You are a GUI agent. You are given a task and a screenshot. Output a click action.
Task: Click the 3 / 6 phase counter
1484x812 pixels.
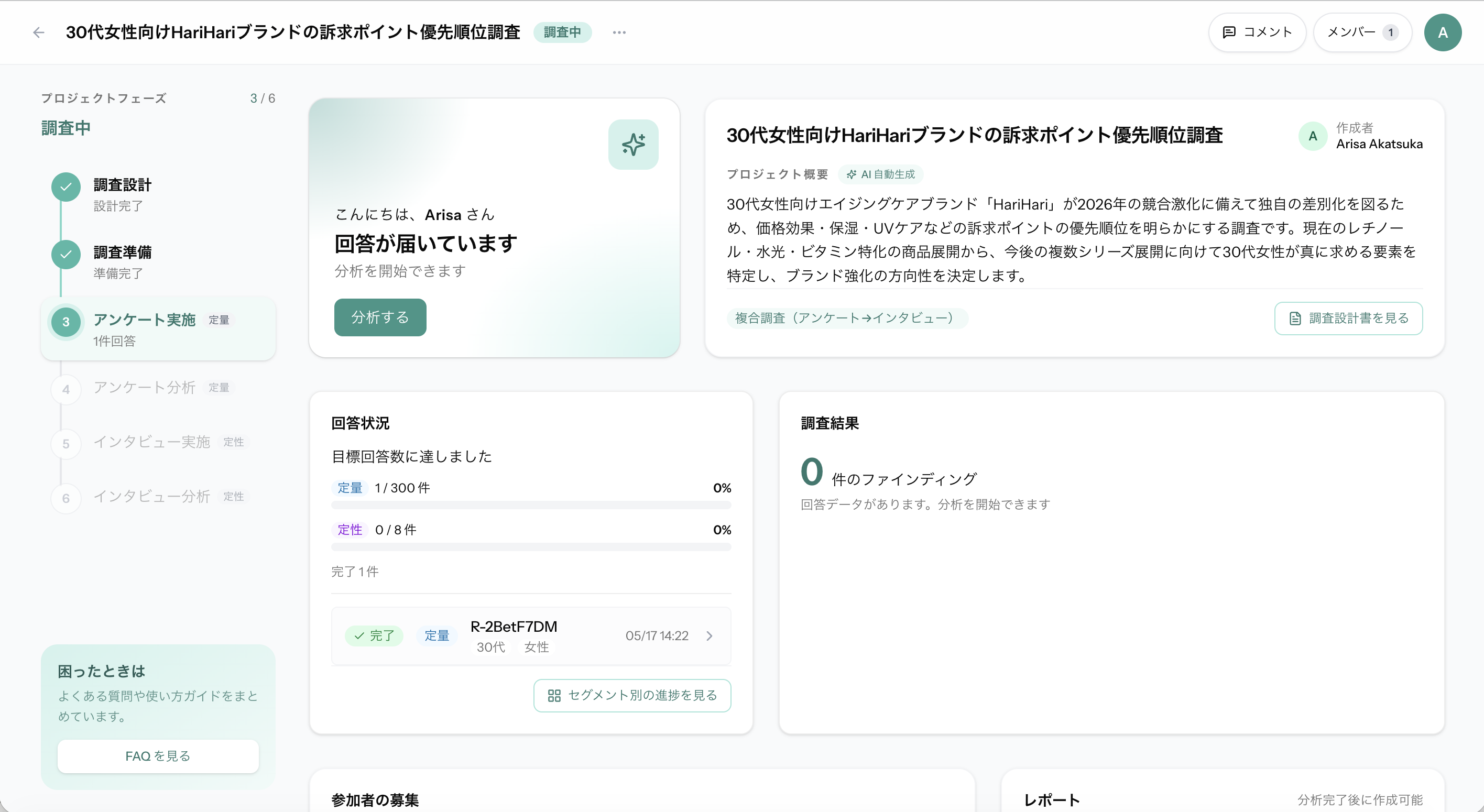tap(263, 98)
